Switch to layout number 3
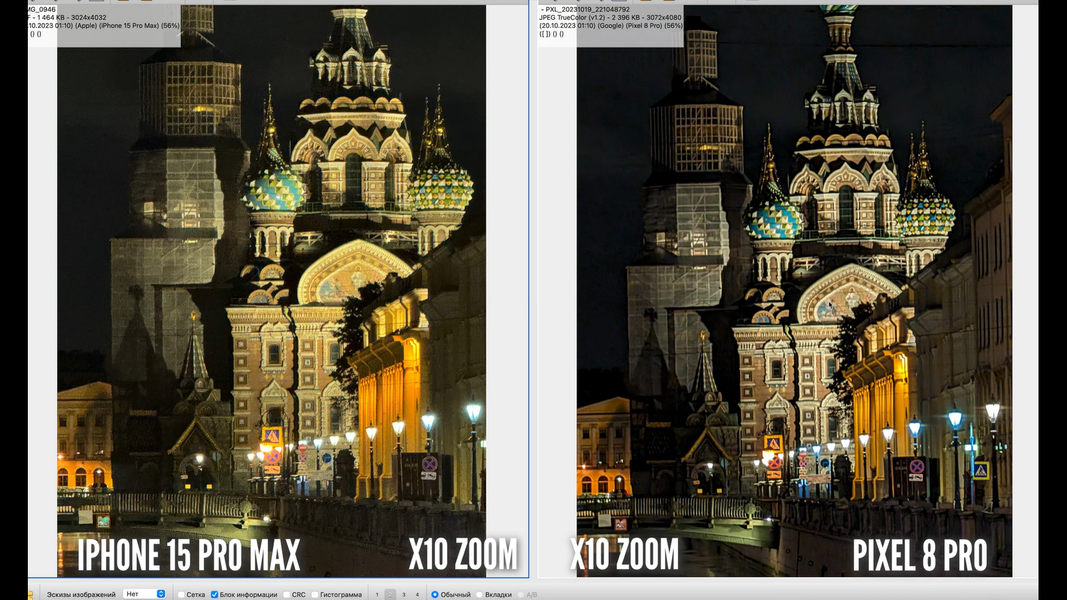 (404, 595)
